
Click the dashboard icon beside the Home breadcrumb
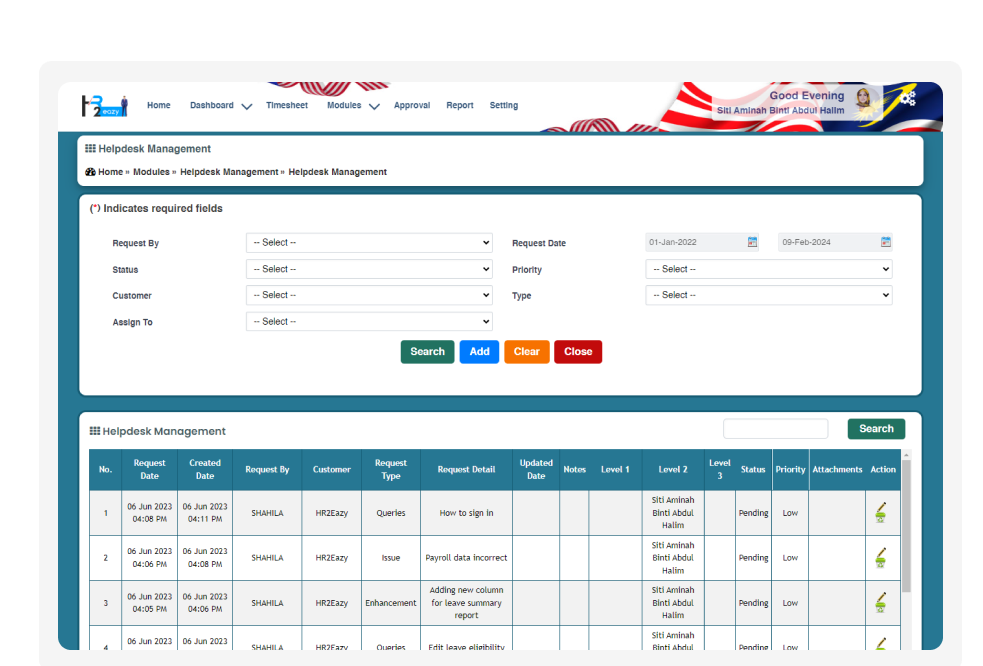(x=91, y=172)
